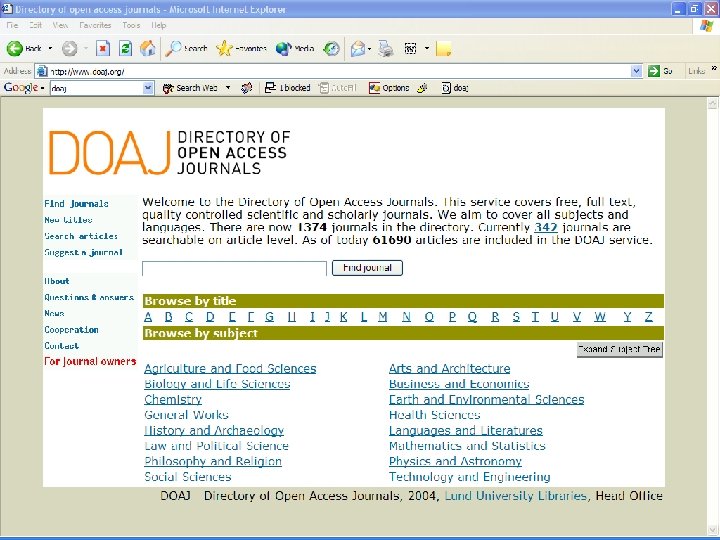
Task: Open the Mail button dropdown arrow
Action: point(369,48)
